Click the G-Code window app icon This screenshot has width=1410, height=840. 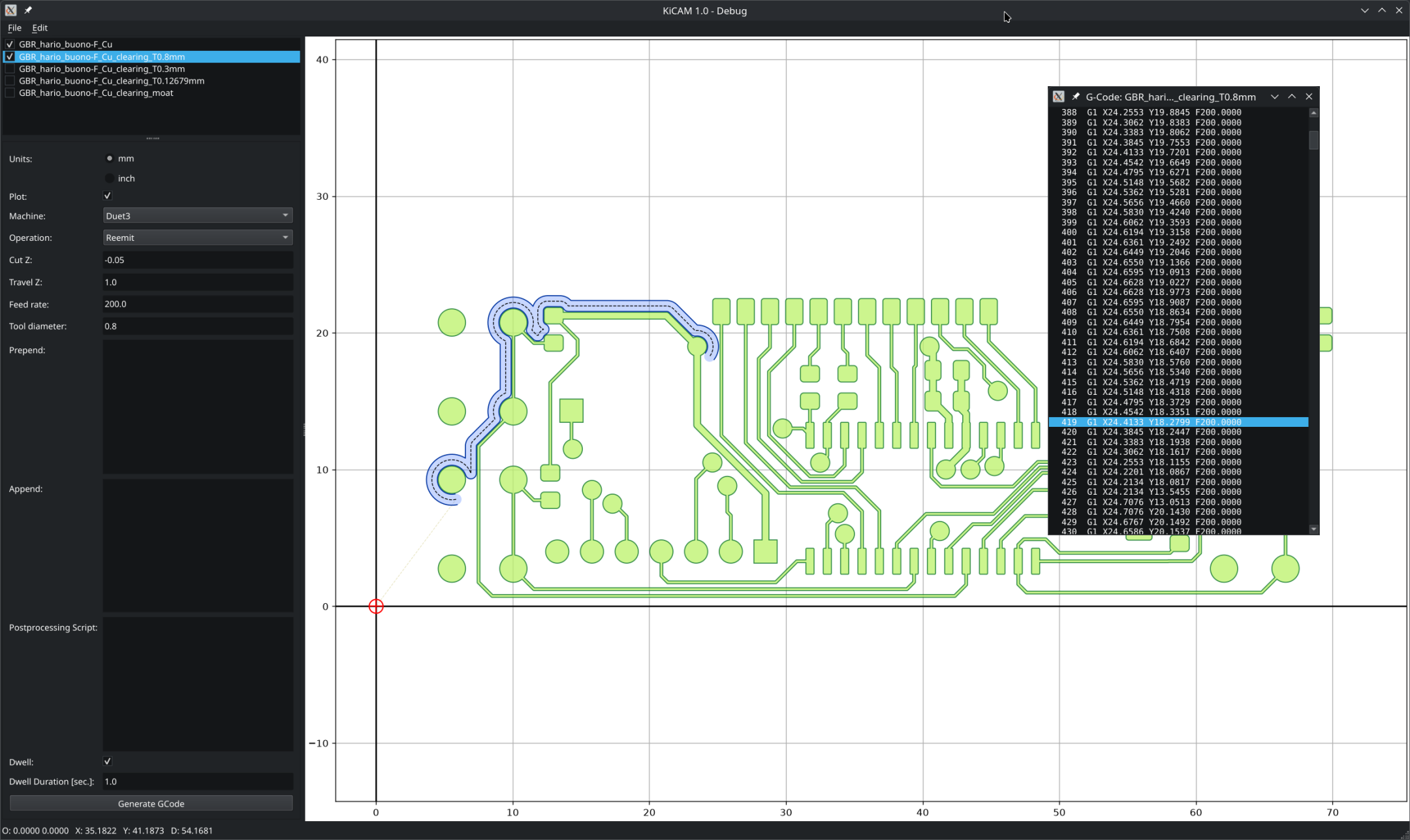pos(1059,97)
